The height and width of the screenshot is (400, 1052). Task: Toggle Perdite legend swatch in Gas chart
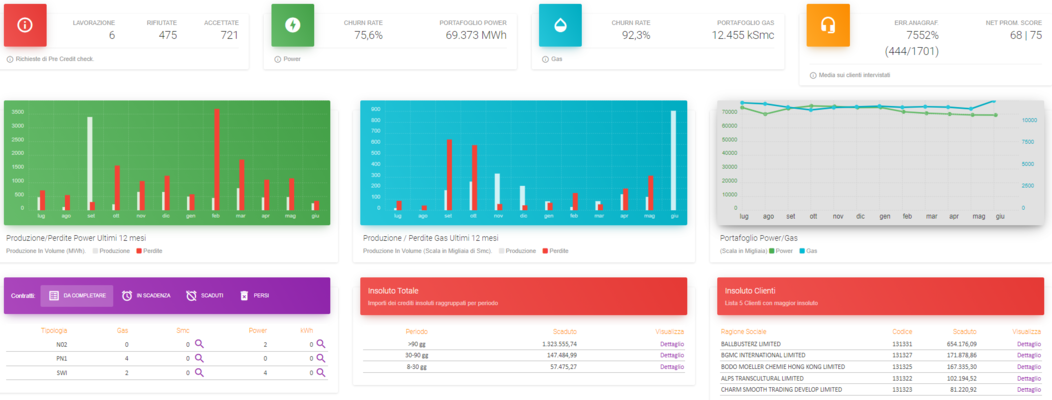click(546, 251)
